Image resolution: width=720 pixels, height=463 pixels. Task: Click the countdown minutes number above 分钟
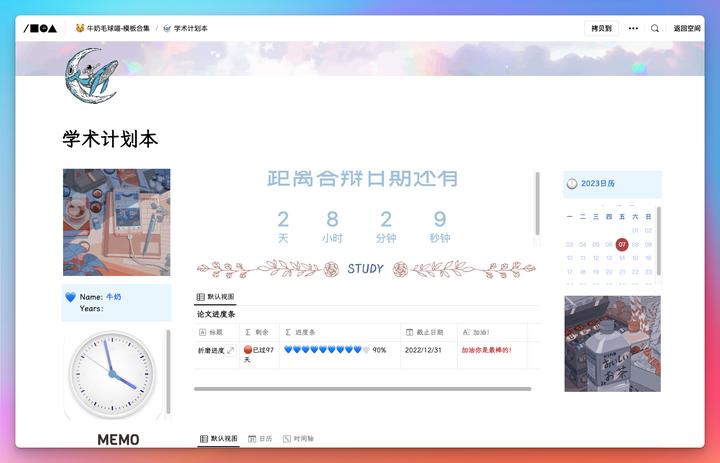coord(386,219)
